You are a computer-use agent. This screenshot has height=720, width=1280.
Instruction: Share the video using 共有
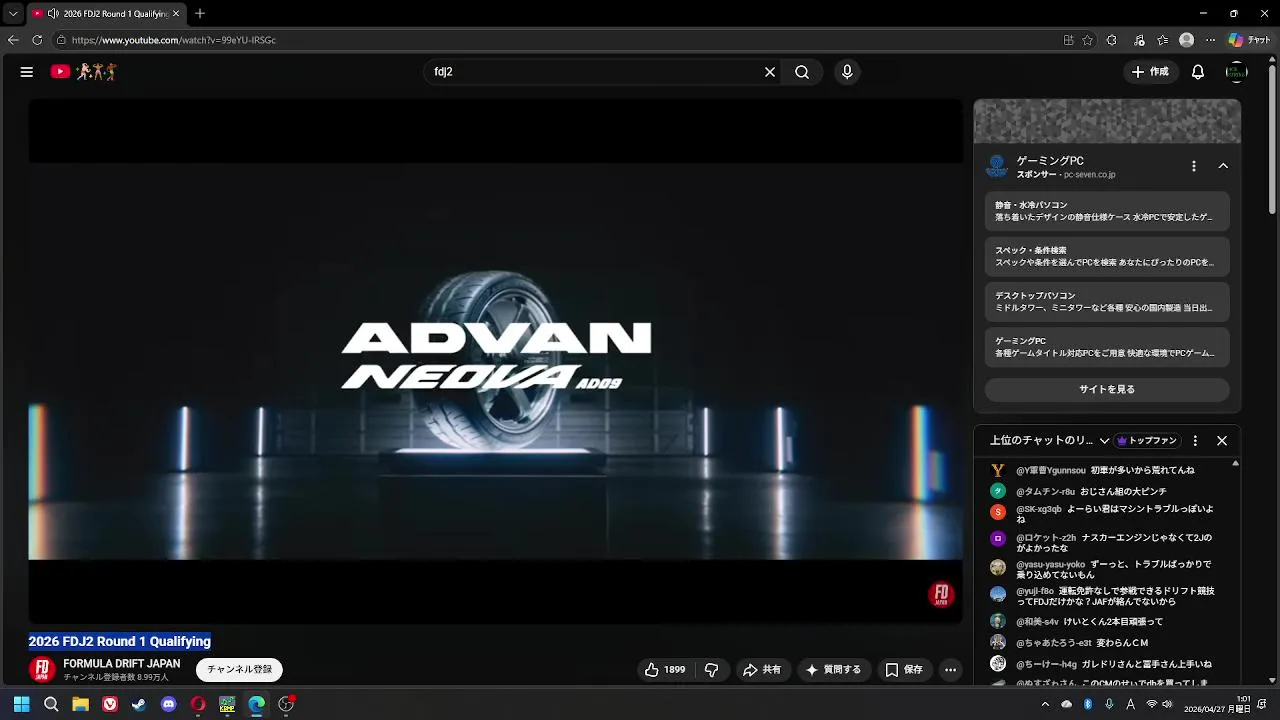pyautogui.click(x=762, y=670)
